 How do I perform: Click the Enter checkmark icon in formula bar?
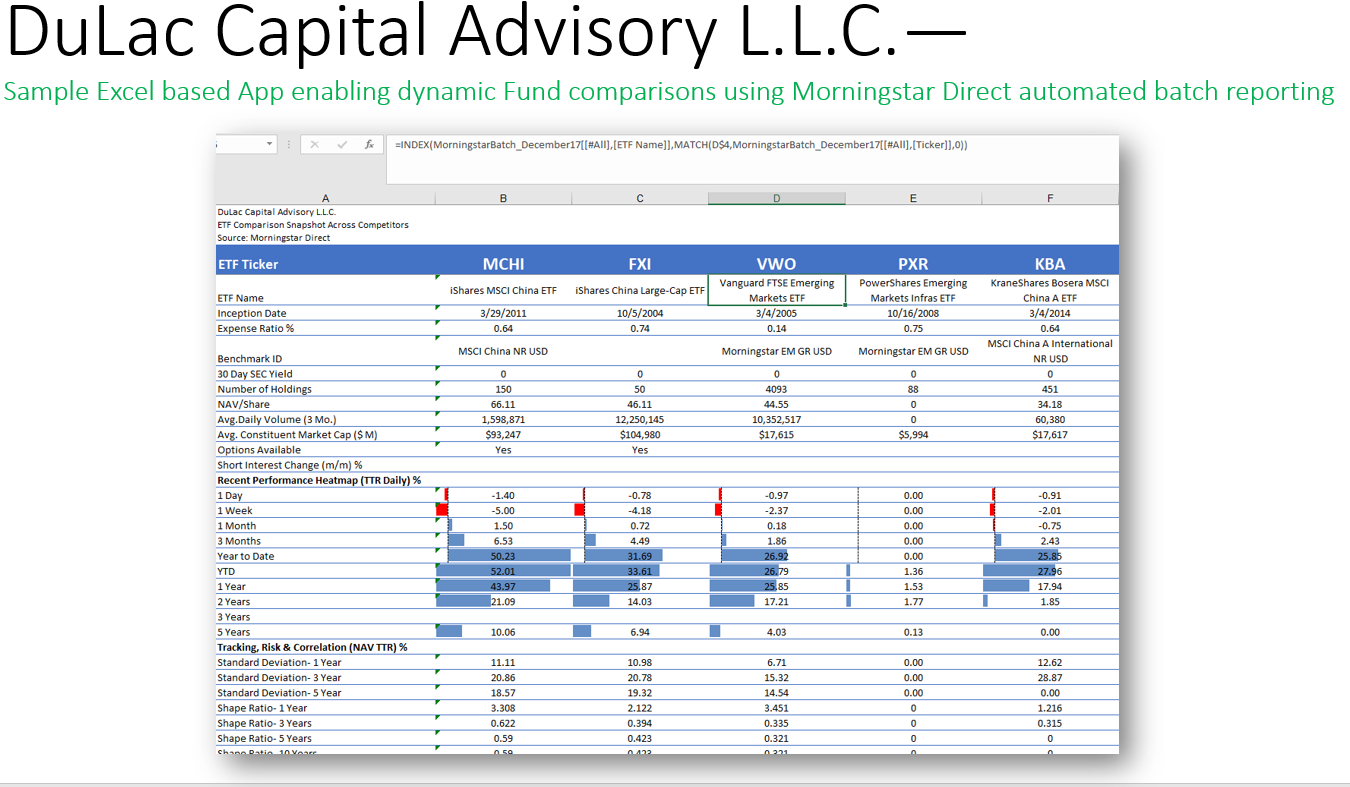(x=341, y=144)
